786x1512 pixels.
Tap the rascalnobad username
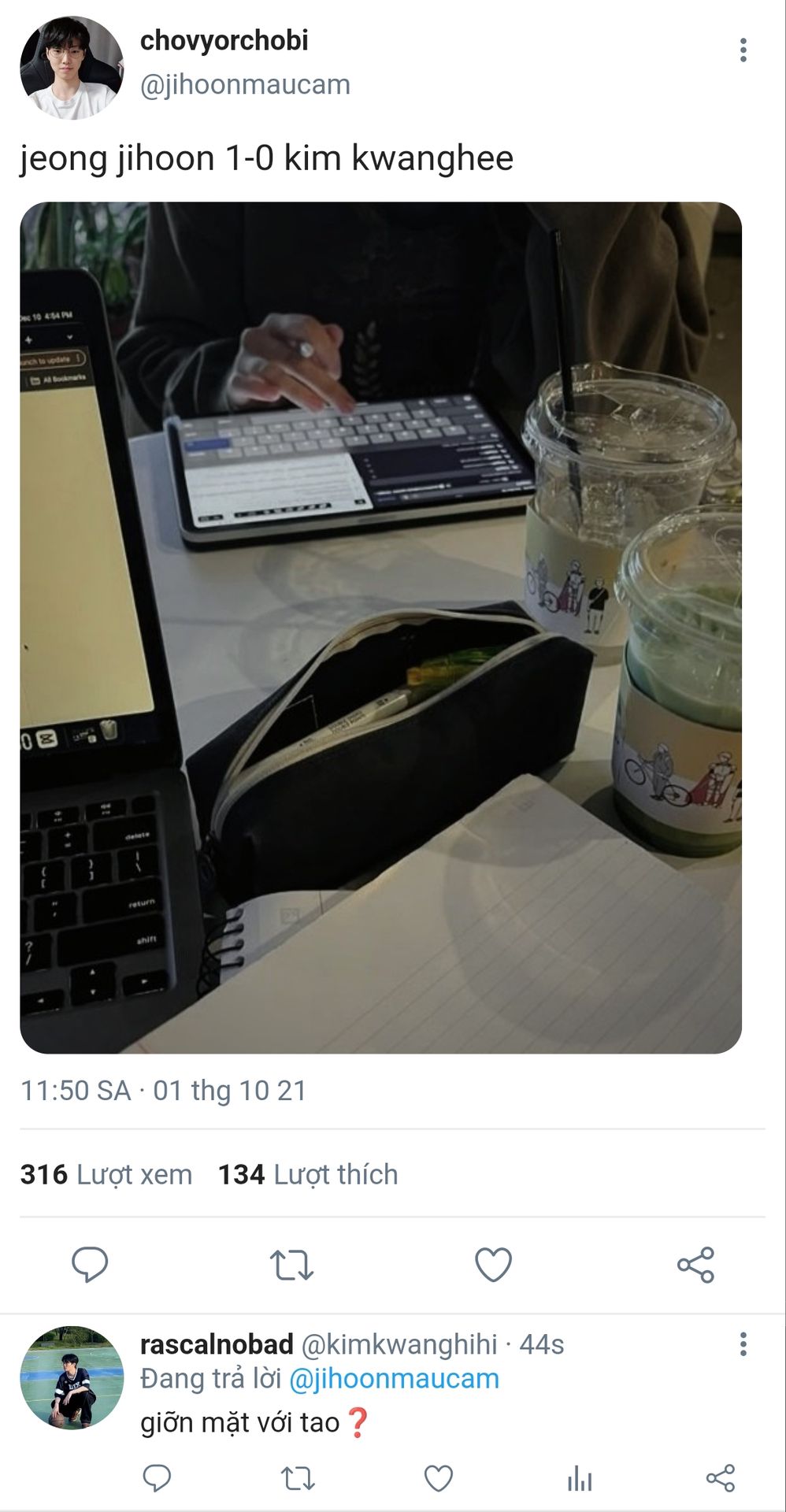217,1344
